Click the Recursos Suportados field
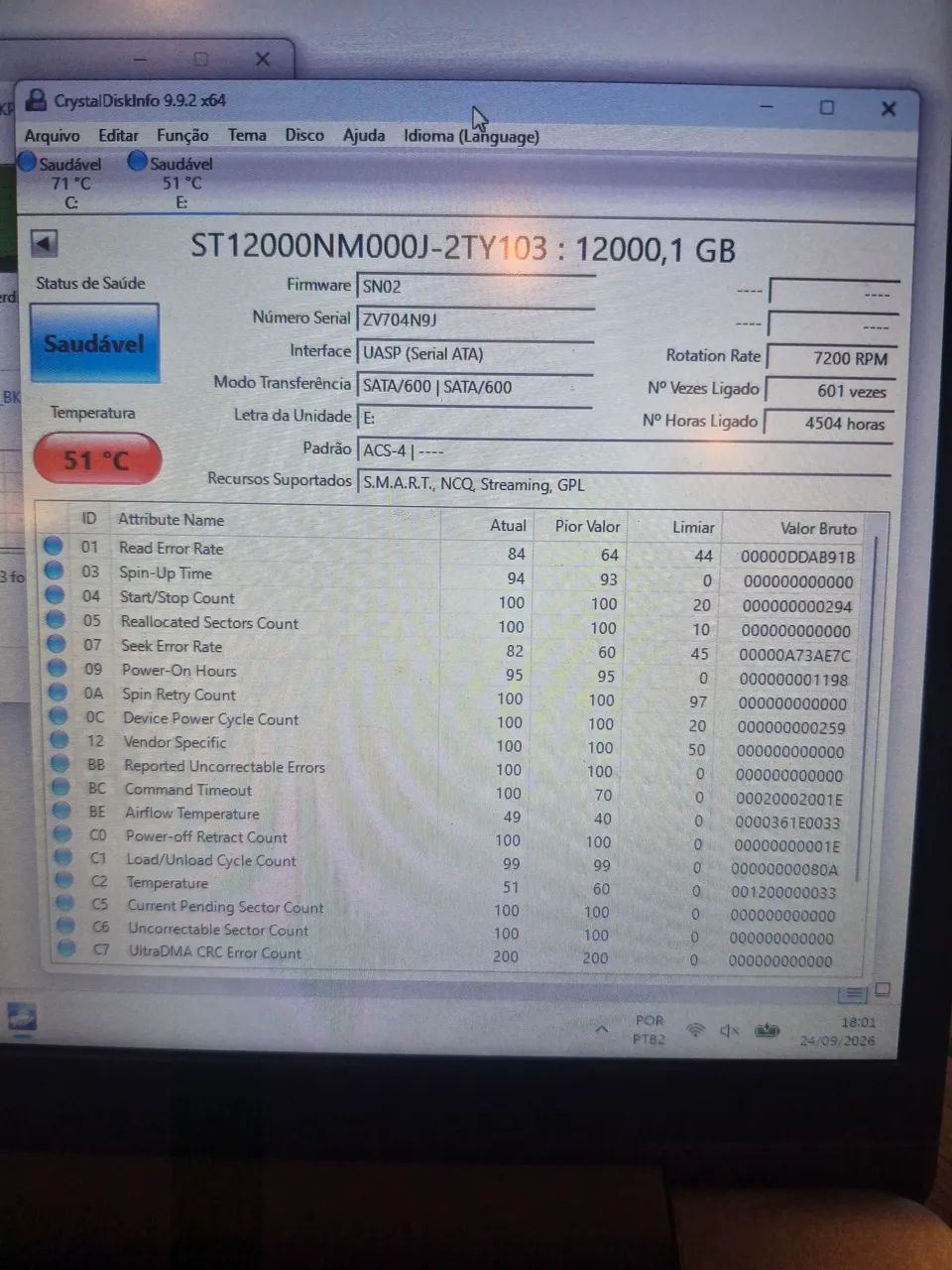 point(625,484)
